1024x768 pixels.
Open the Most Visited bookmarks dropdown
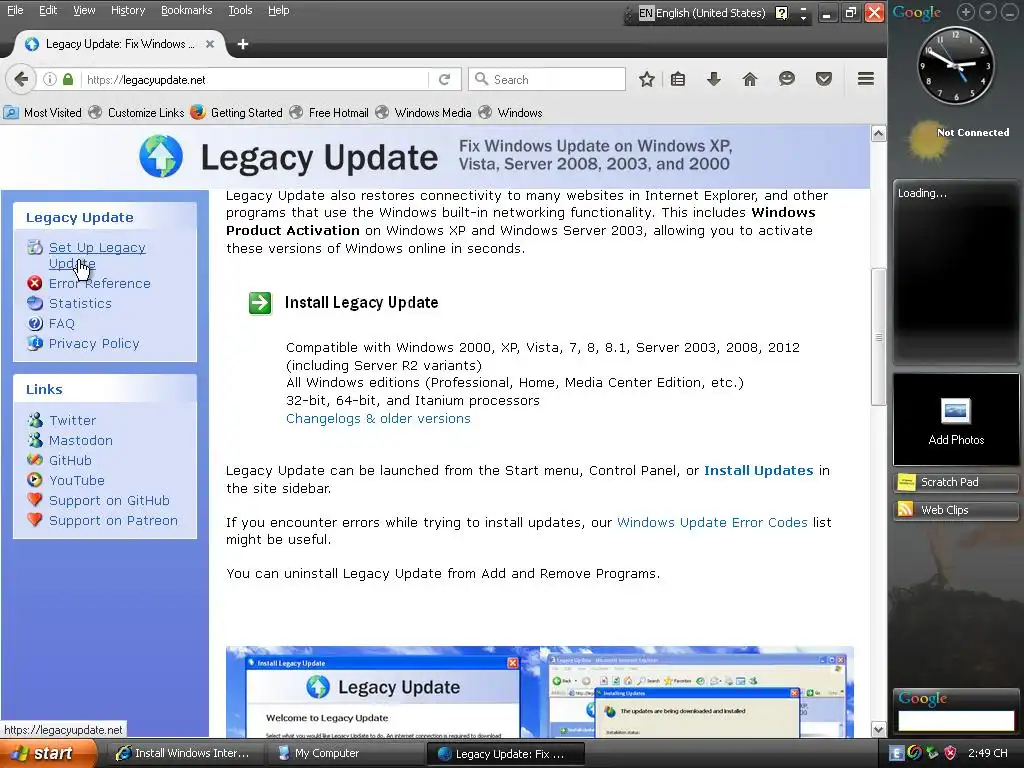(x=43, y=112)
